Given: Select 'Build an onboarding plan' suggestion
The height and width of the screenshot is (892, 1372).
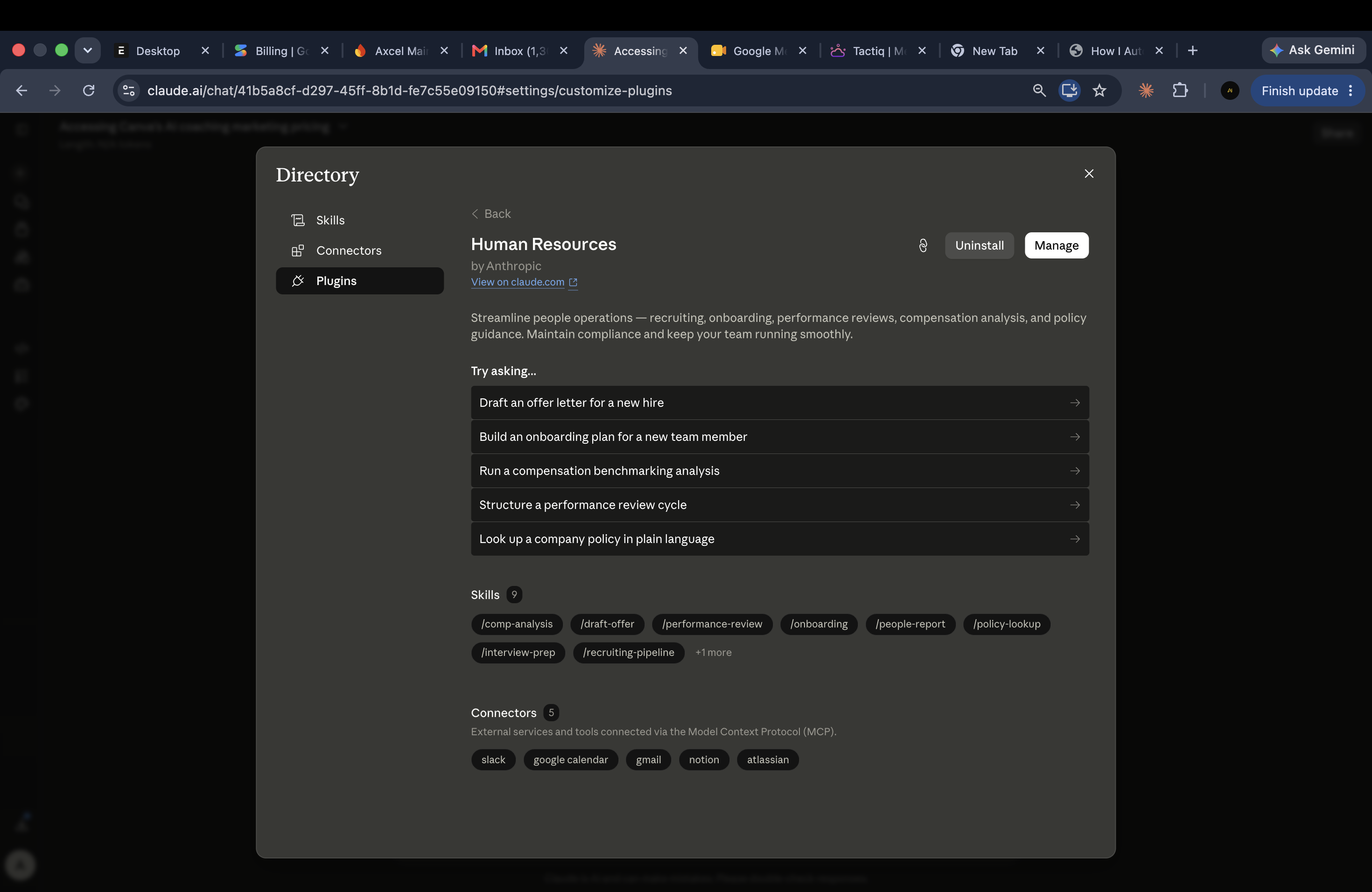Looking at the screenshot, I should coord(779,437).
